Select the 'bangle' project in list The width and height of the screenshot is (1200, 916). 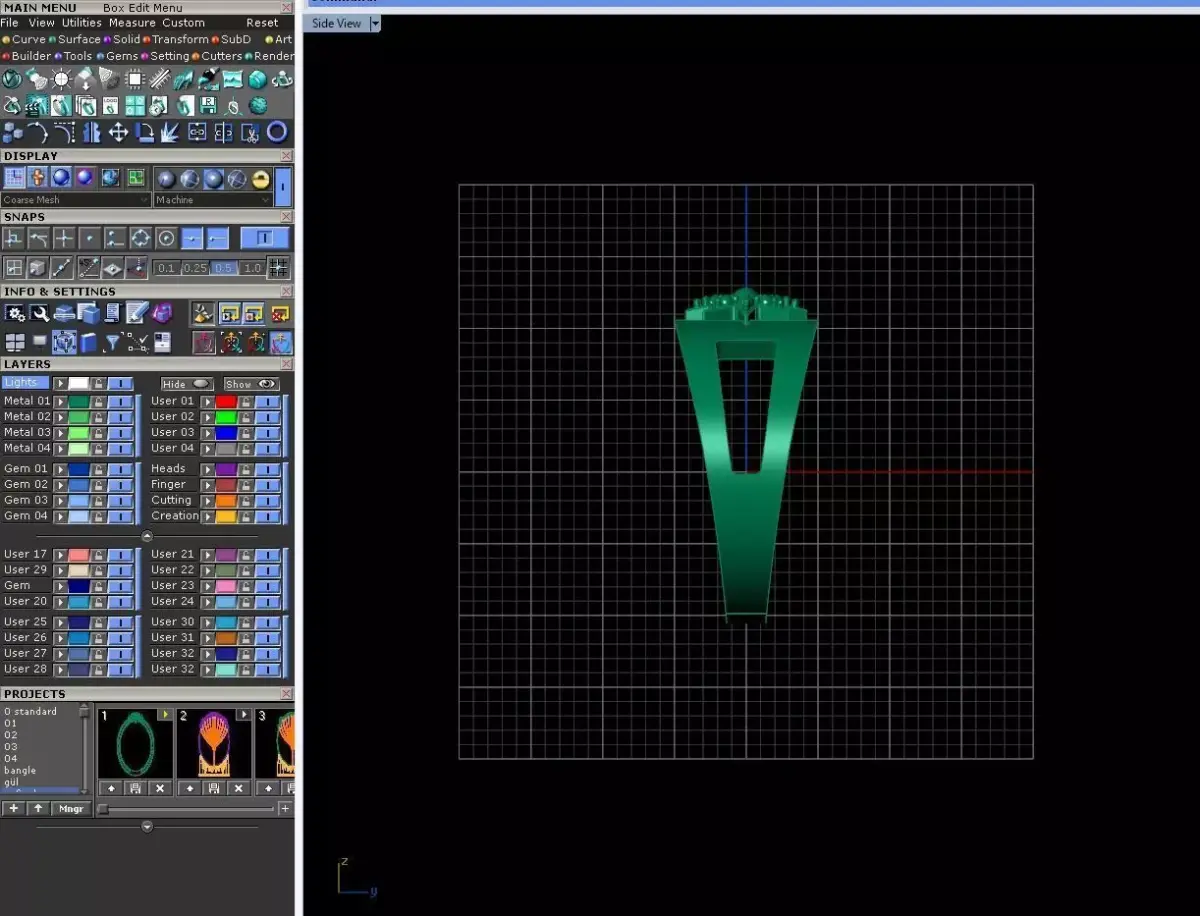click(20, 771)
